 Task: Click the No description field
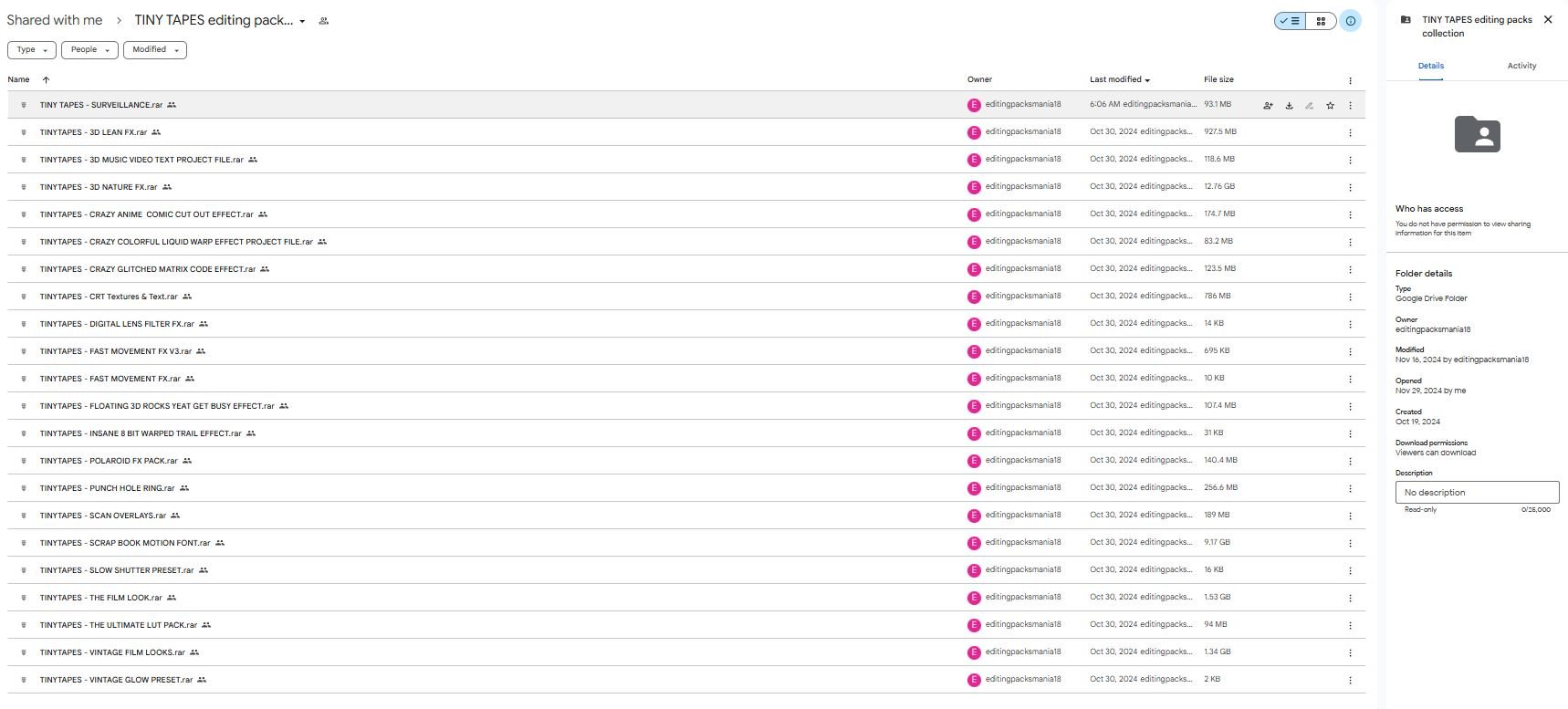click(x=1477, y=493)
